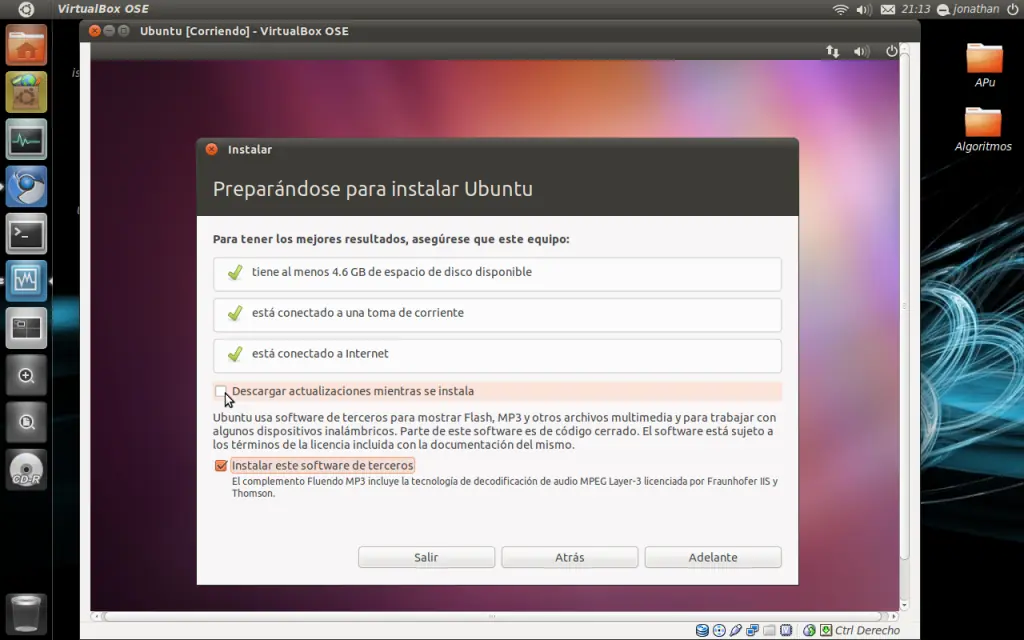
Task: Open the host mail envelope indicator
Action: (x=888, y=9)
